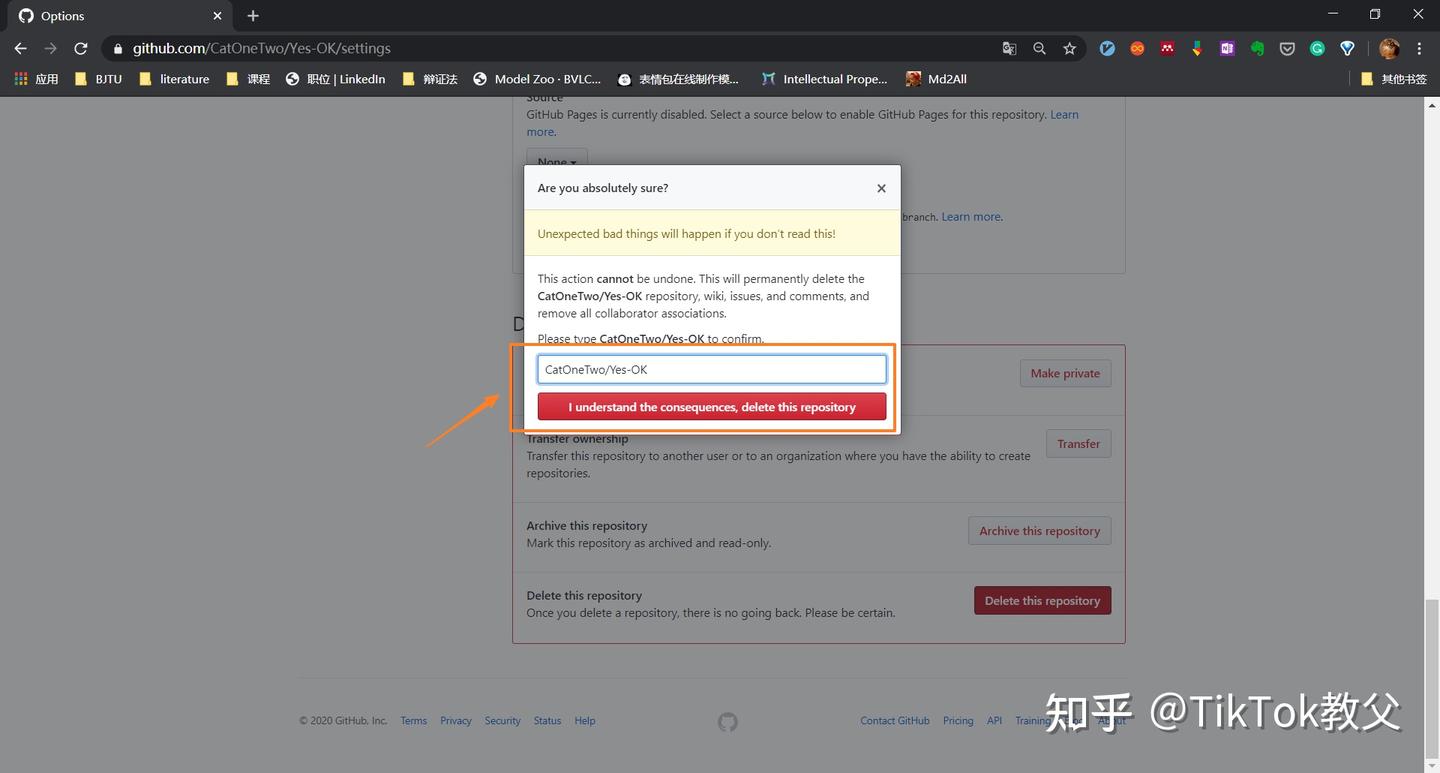Open the OneNote Web Clipper extension
The width and height of the screenshot is (1440, 773).
pos(1227,48)
